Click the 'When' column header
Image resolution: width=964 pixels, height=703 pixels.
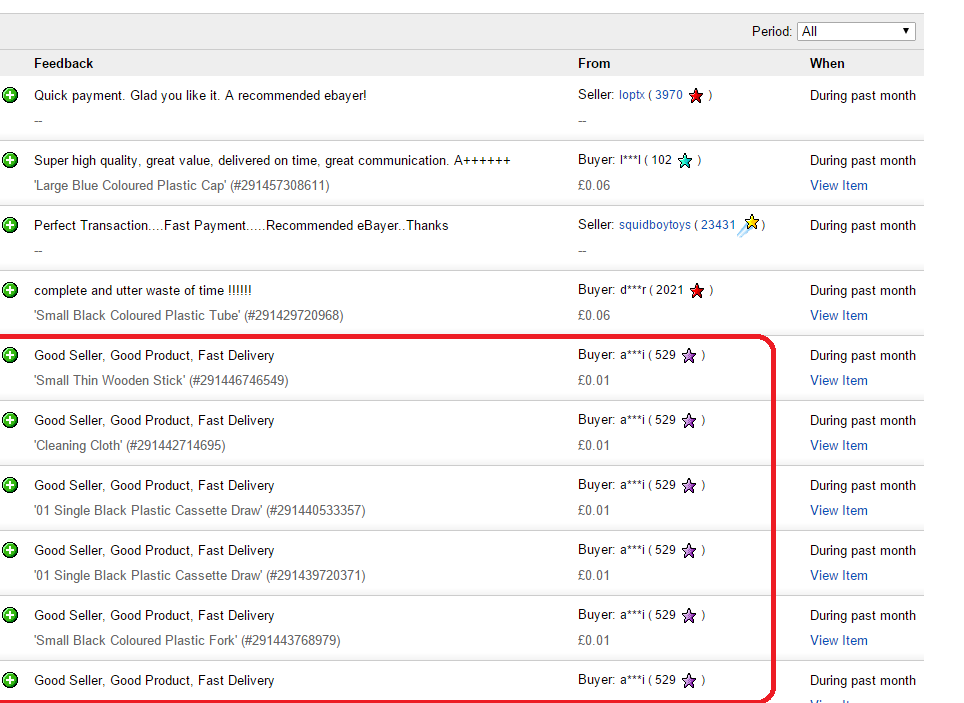coord(826,63)
